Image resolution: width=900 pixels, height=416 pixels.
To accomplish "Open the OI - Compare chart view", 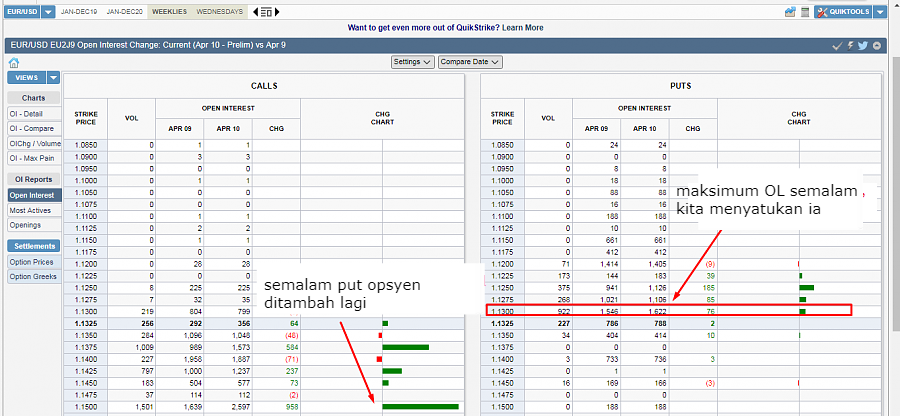I will [x=34, y=129].
